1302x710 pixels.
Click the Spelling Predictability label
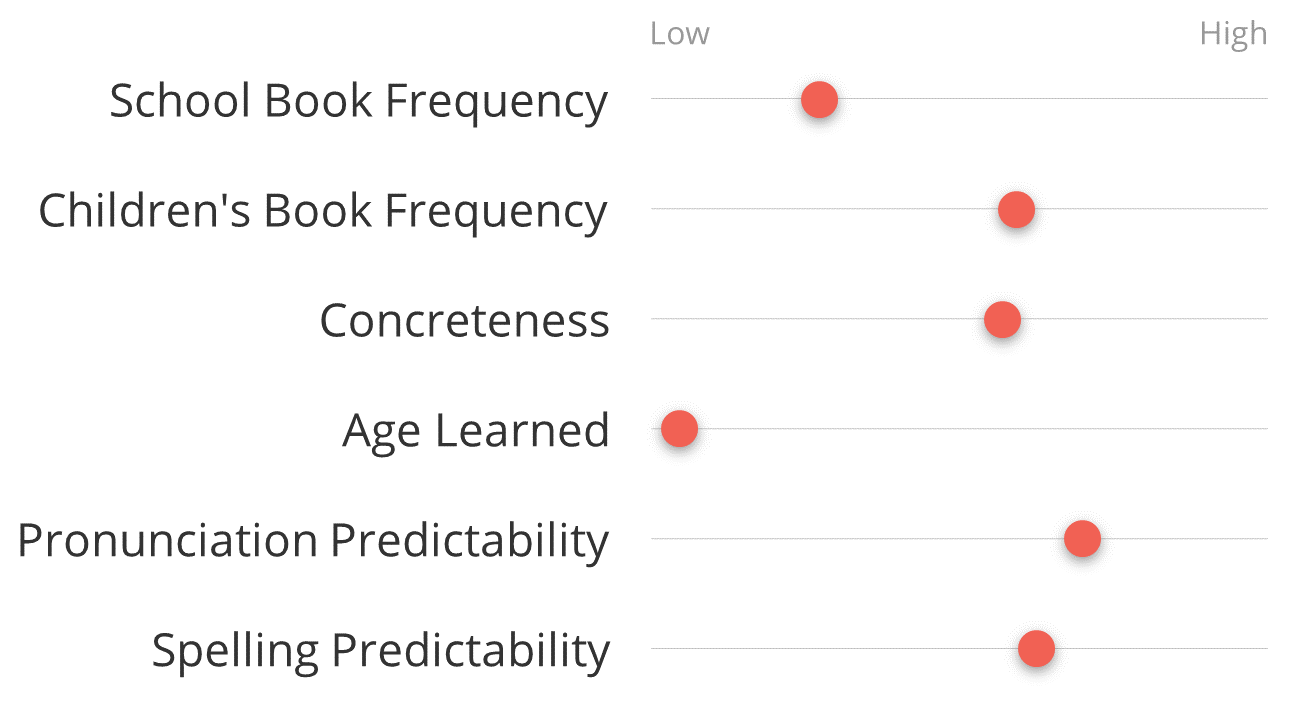click(381, 651)
